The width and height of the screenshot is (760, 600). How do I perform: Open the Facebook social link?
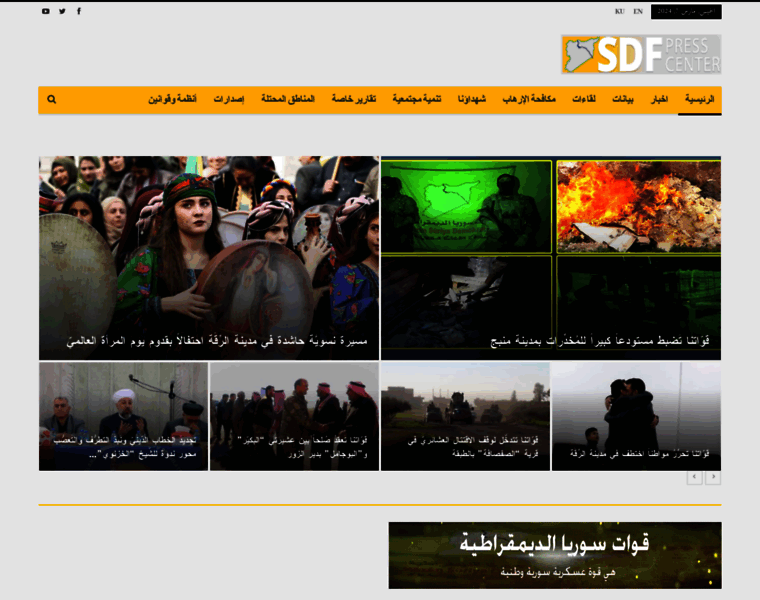[x=80, y=12]
